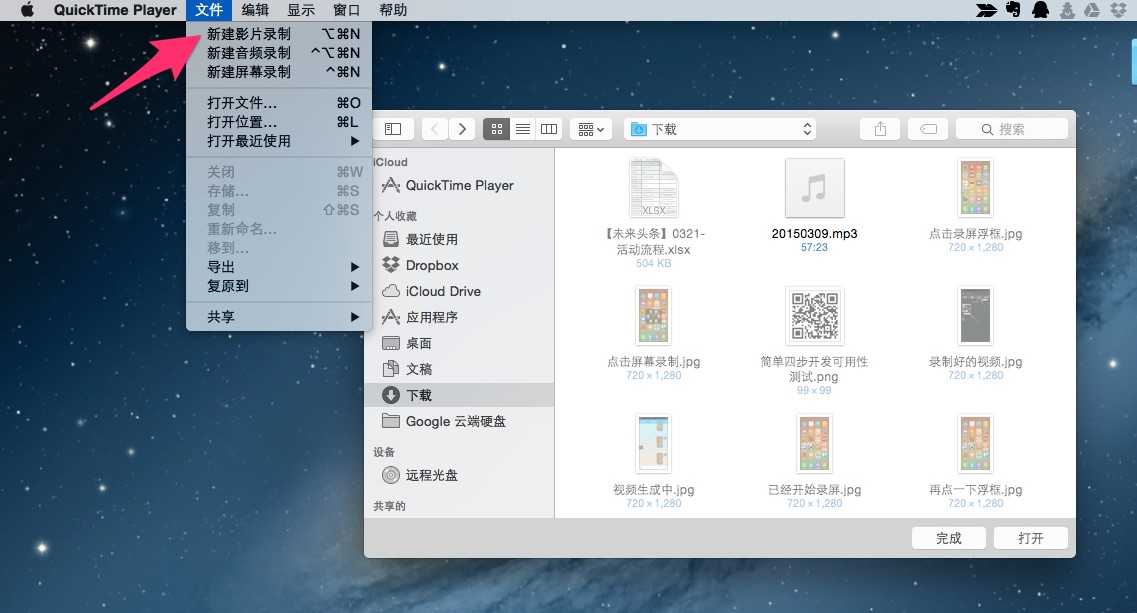Click the Evernote elephant menu bar icon
Viewport: 1137px width, 613px height.
(1013, 9)
